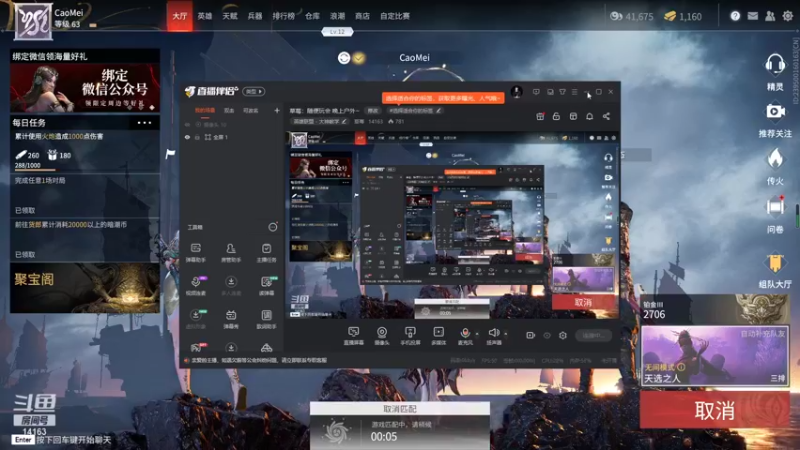
Task: Open the funnel icon in streaming app title bar
Action: pyautogui.click(x=562, y=92)
